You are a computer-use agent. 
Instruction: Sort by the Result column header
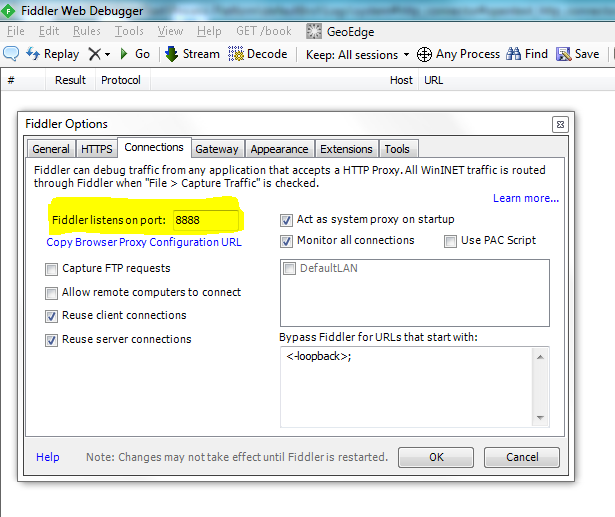pyautogui.click(x=70, y=80)
